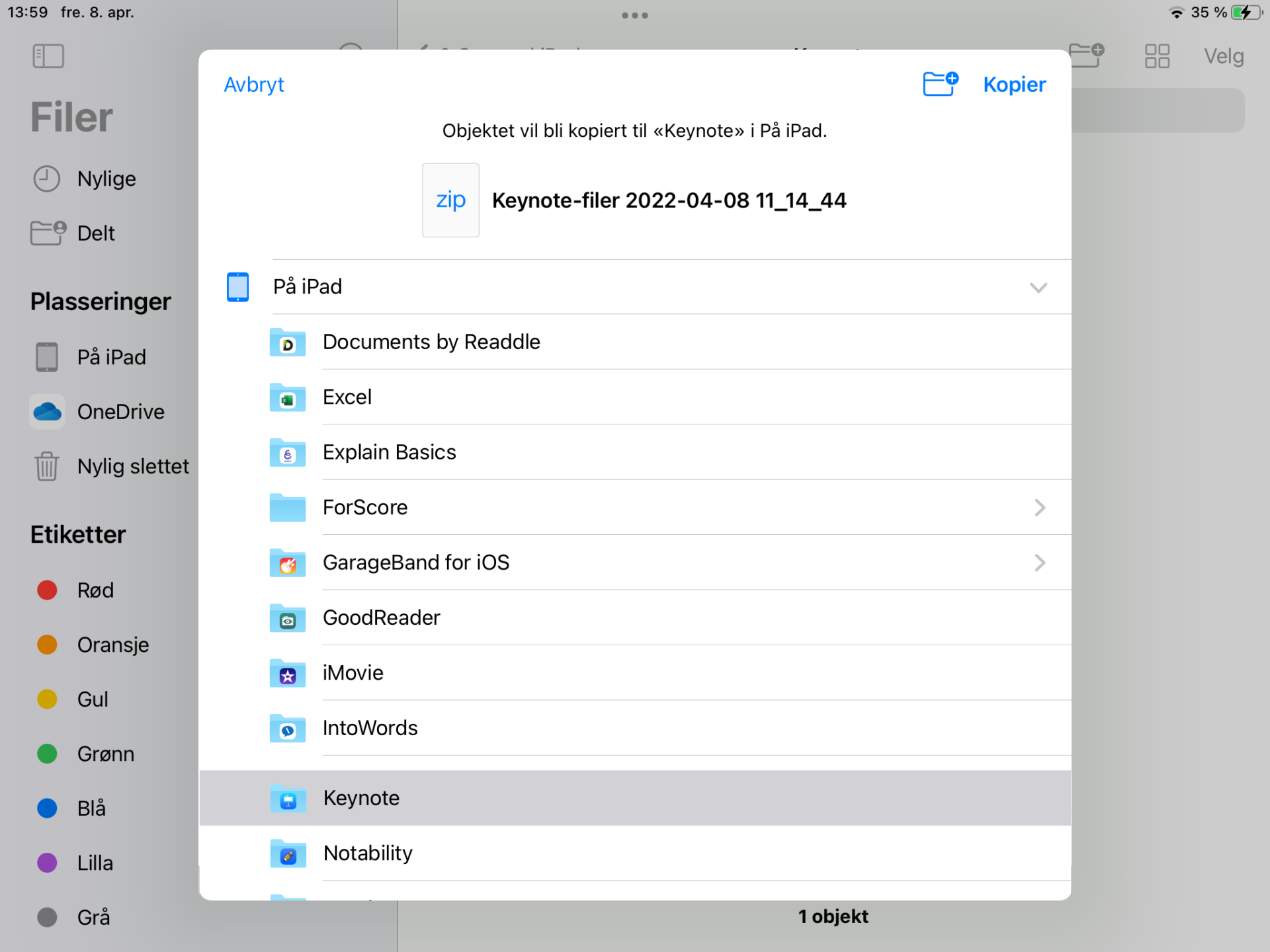
Task: Cancel with the Avbryt button
Action: tap(254, 85)
